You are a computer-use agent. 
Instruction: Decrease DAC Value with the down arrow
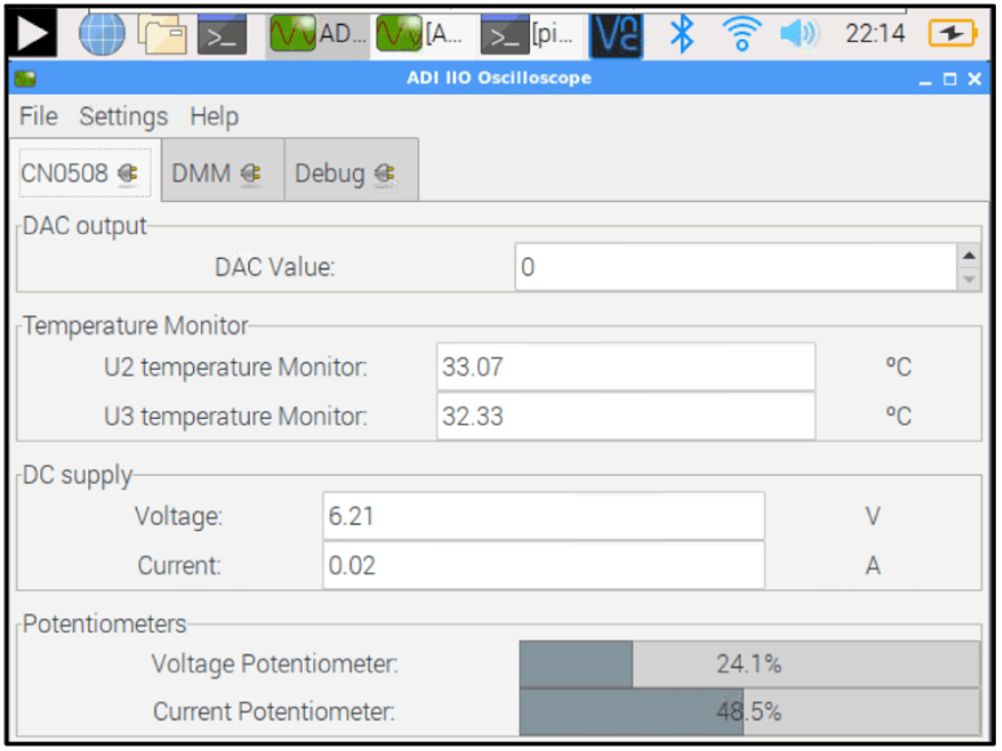(968, 280)
